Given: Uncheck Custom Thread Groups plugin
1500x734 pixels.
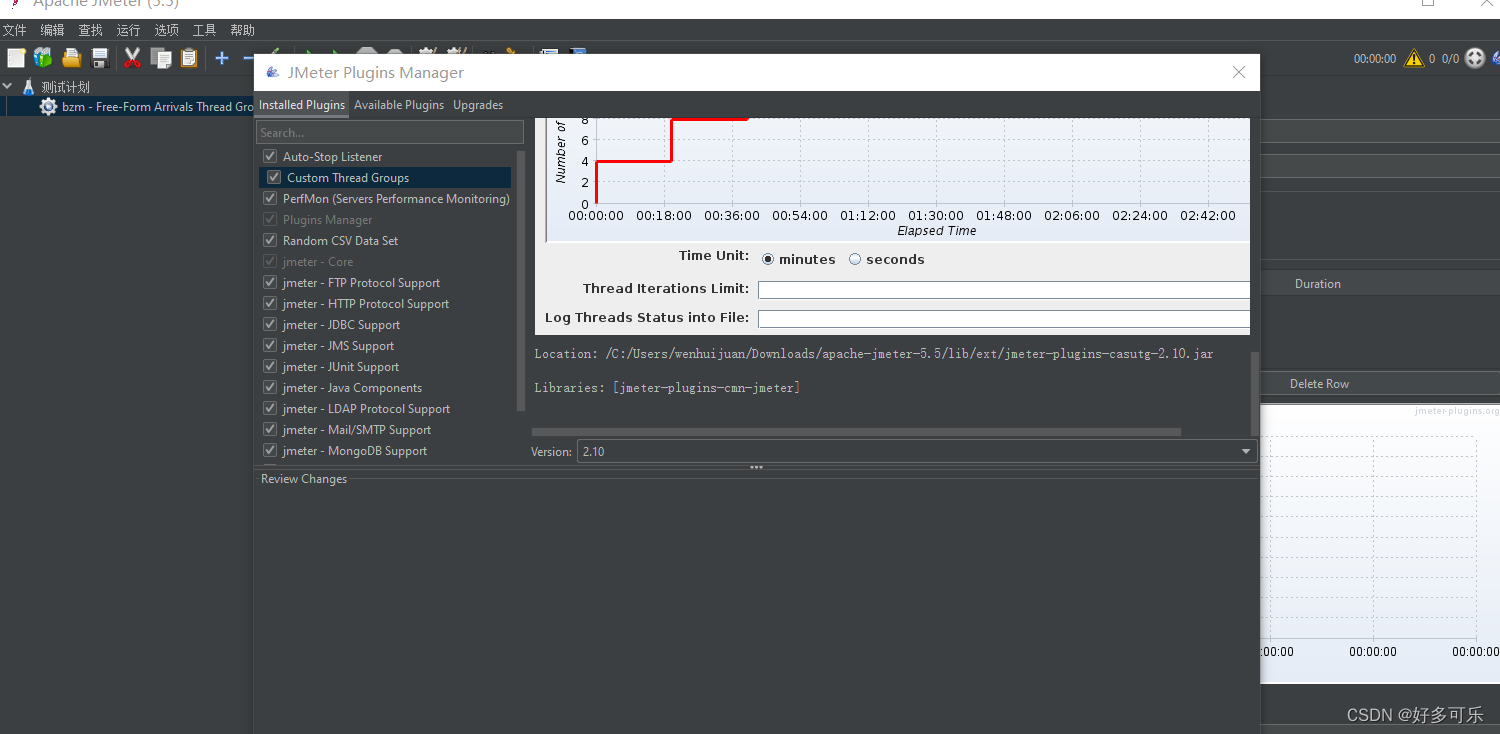Looking at the screenshot, I should coord(274,177).
